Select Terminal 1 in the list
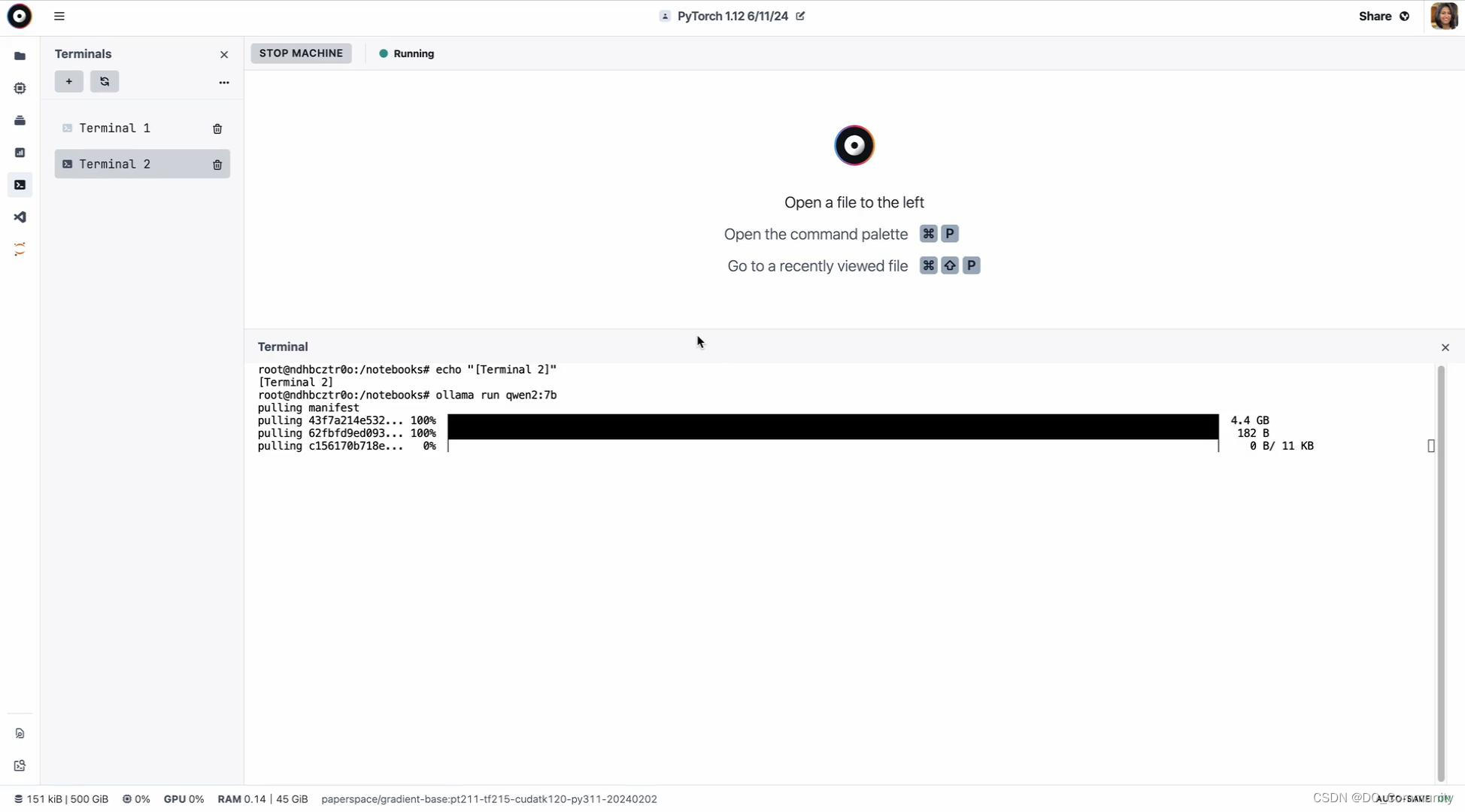Viewport: 1465px width, 812px height. tap(115, 129)
